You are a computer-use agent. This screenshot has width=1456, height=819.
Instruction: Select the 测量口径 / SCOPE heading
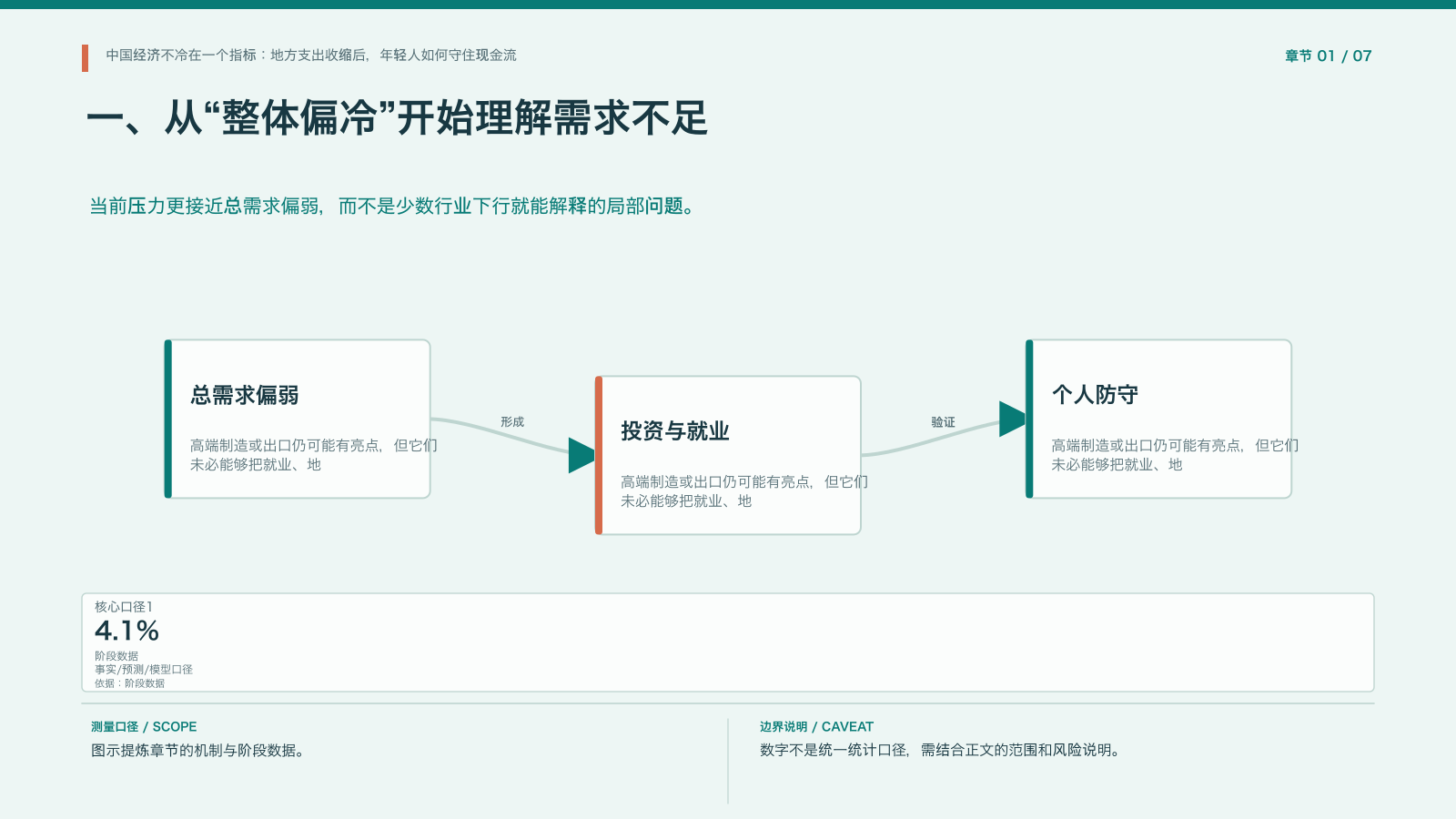(144, 727)
